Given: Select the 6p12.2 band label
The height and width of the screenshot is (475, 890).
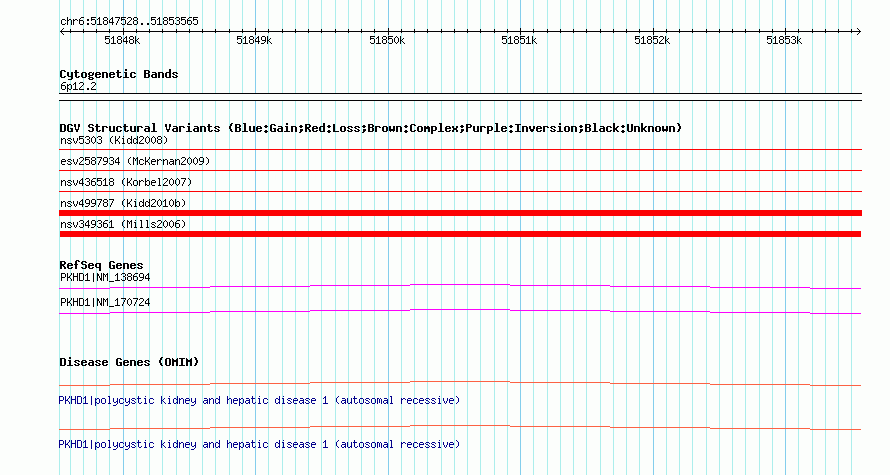Looking at the screenshot, I should pyautogui.click(x=78, y=87).
